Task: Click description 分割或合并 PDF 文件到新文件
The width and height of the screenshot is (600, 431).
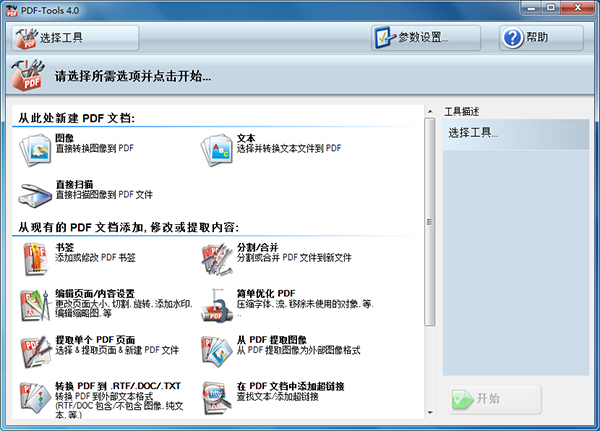Action: pos(294,258)
